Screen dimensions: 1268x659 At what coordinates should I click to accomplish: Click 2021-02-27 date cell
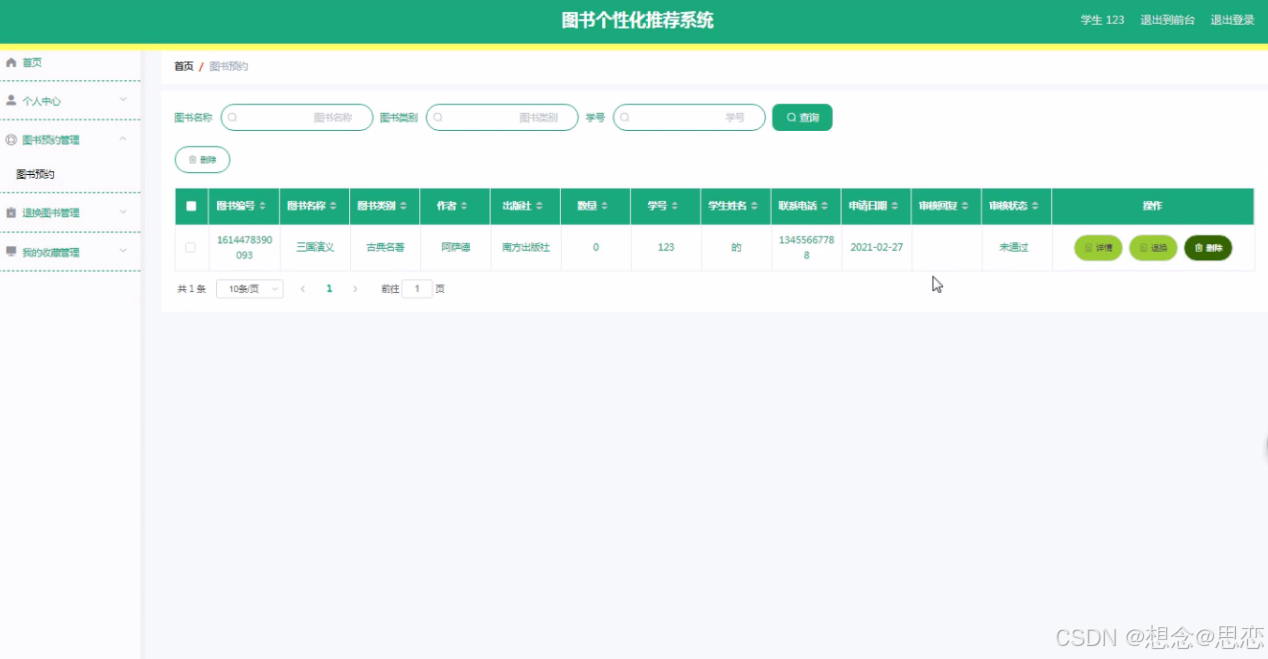coord(877,247)
